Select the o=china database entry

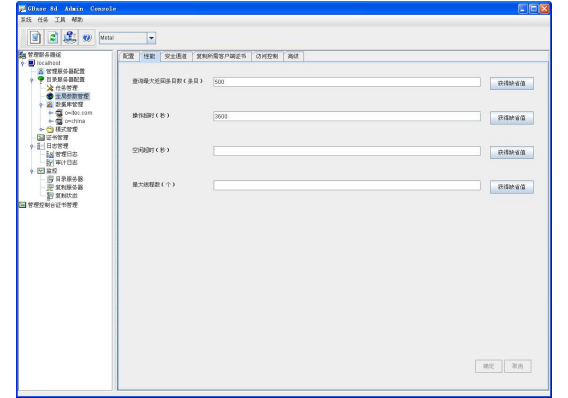[71, 121]
